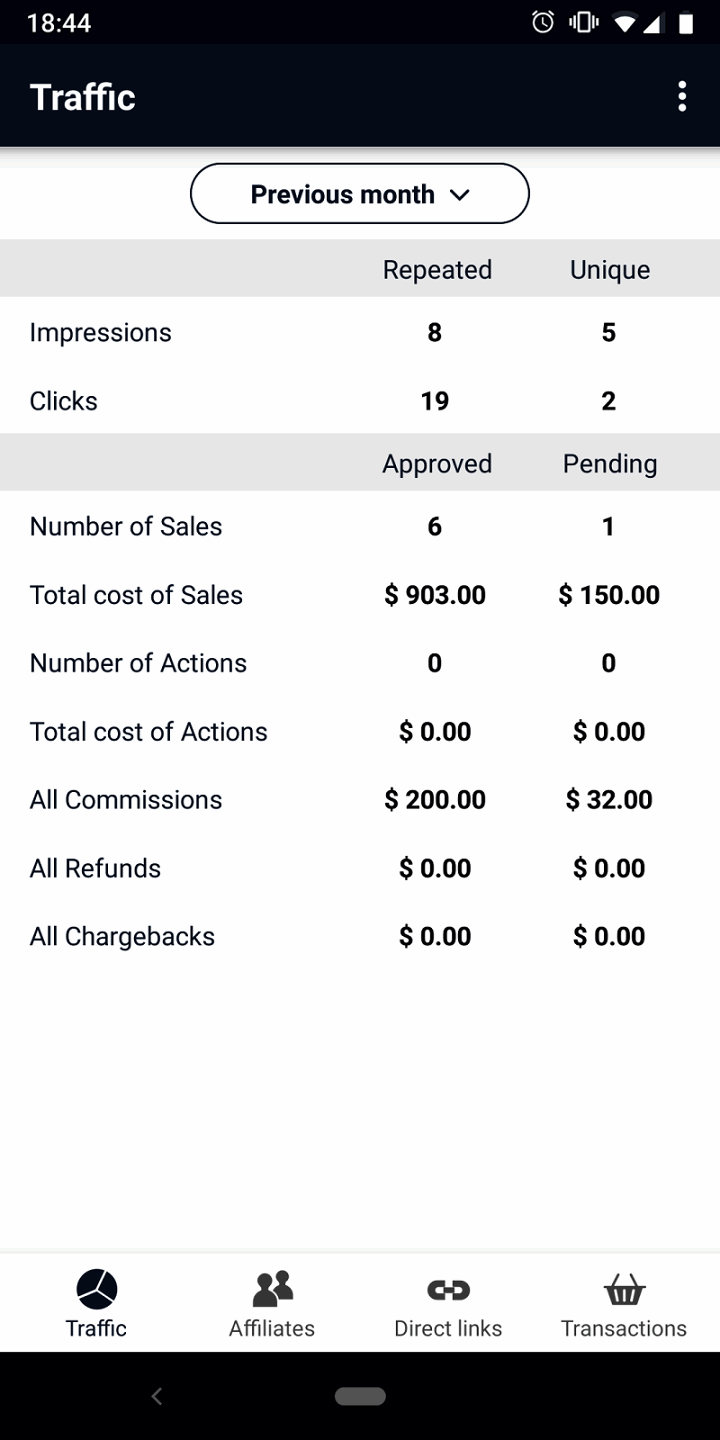Switch to the Affiliates tab label
720x1440 pixels.
(272, 1328)
